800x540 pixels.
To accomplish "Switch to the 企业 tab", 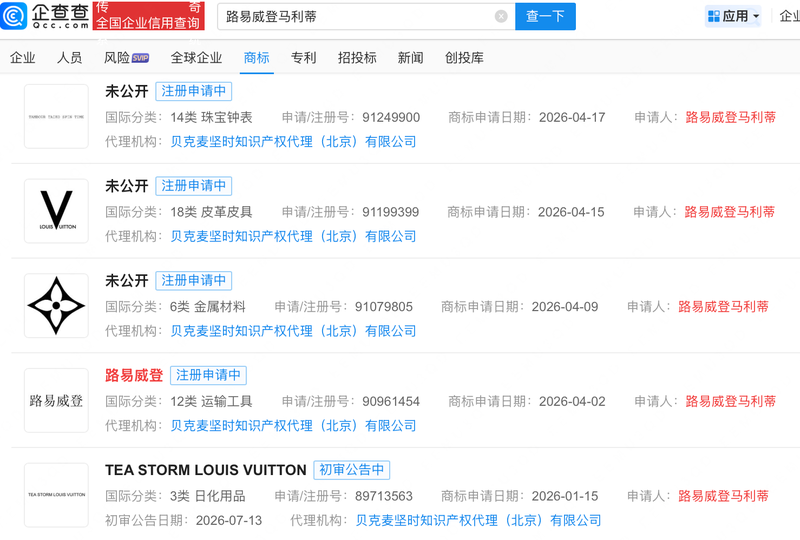I will coord(22,58).
